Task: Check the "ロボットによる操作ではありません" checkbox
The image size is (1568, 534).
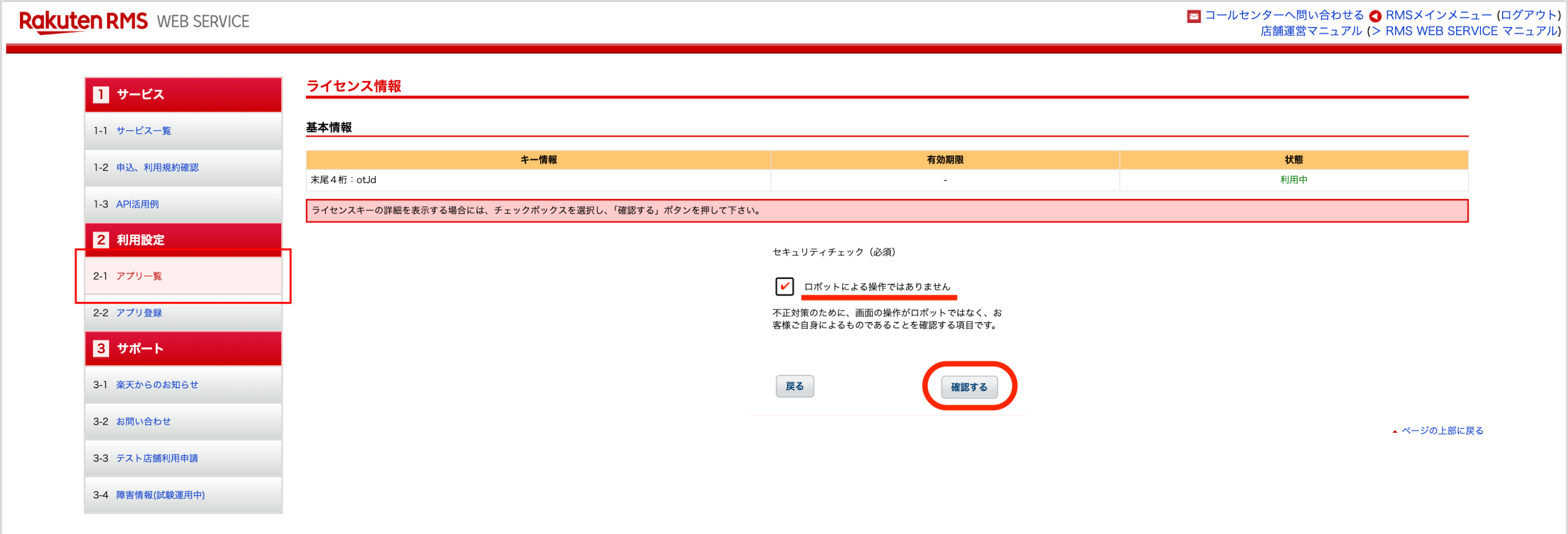Action: click(x=784, y=286)
